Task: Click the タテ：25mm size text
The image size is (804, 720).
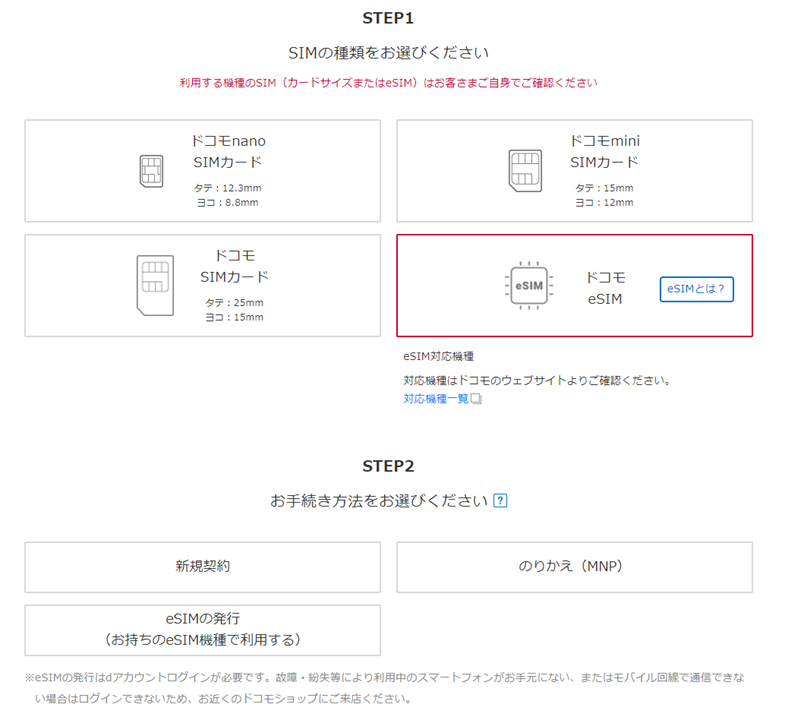Action: [x=234, y=303]
